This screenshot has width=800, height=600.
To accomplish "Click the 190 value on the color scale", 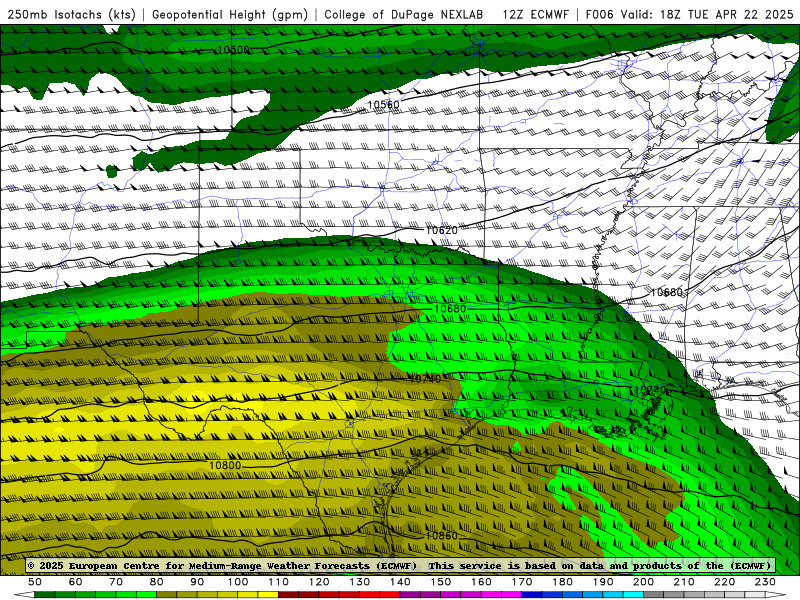I will [x=603, y=582].
